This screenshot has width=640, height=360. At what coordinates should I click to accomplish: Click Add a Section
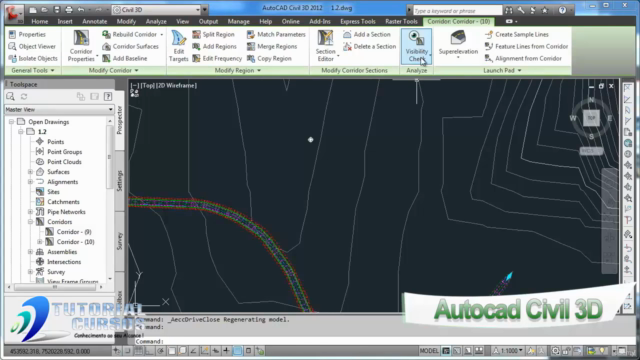(367, 34)
